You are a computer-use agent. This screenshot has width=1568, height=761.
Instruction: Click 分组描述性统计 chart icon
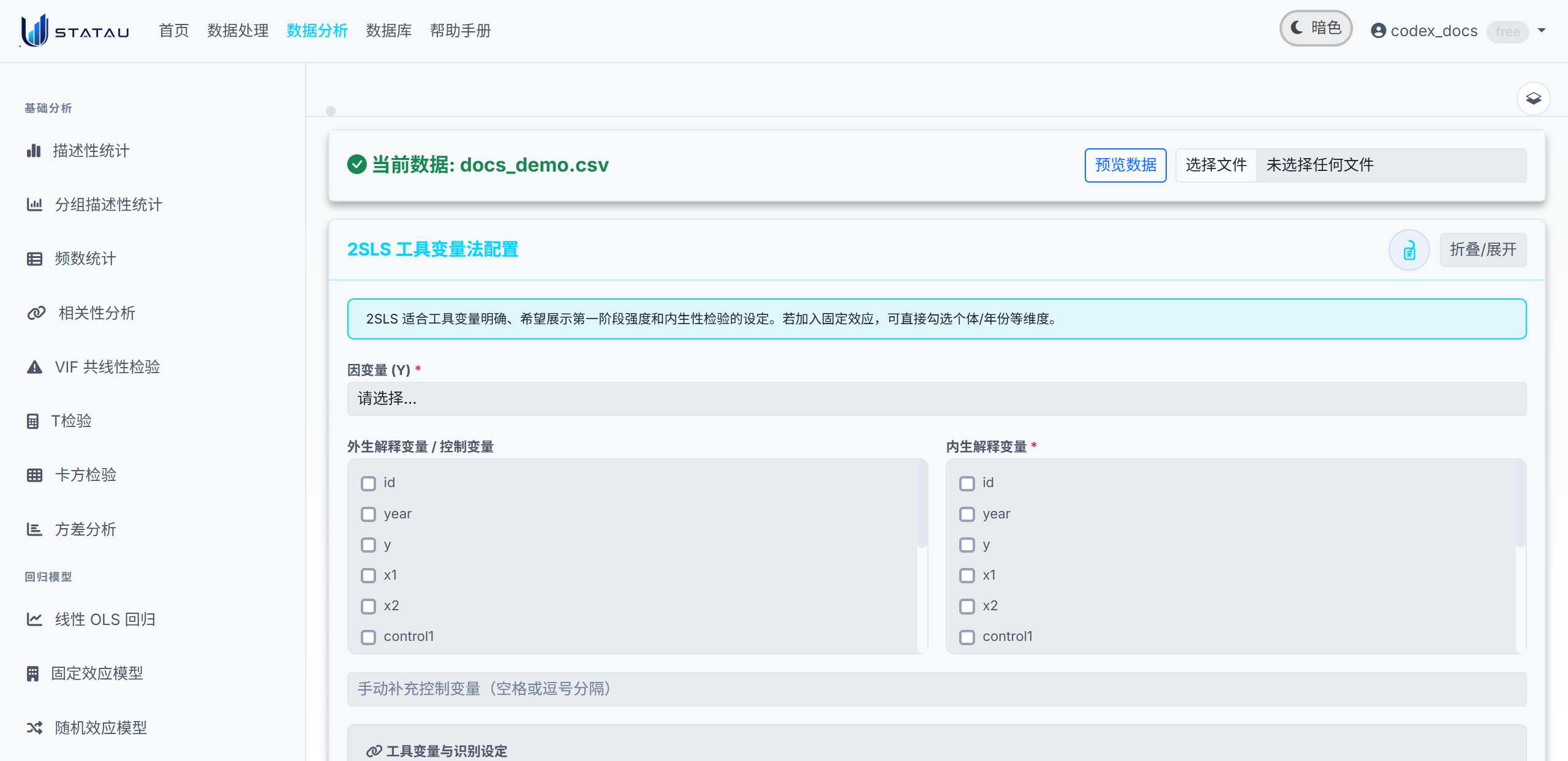tap(34, 205)
